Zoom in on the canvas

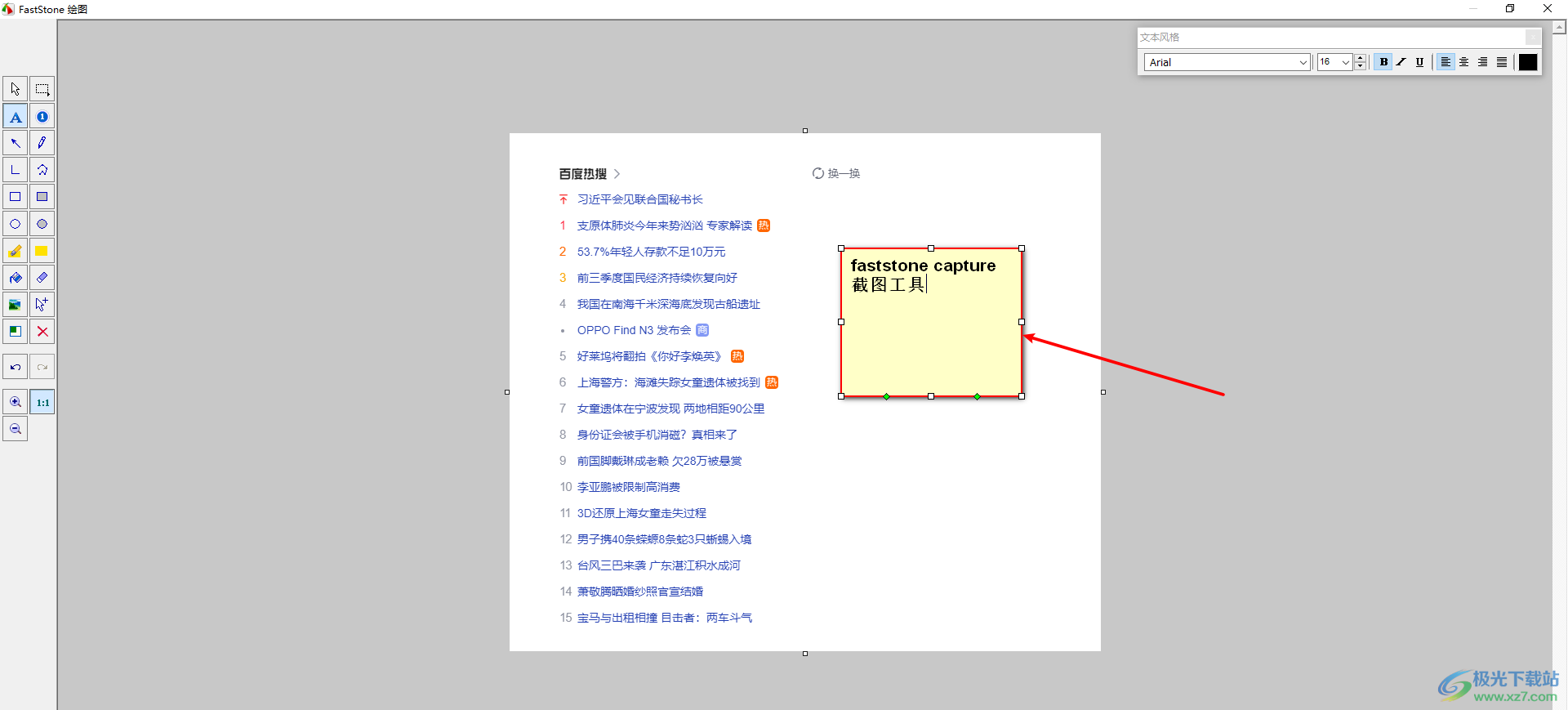pyautogui.click(x=16, y=402)
